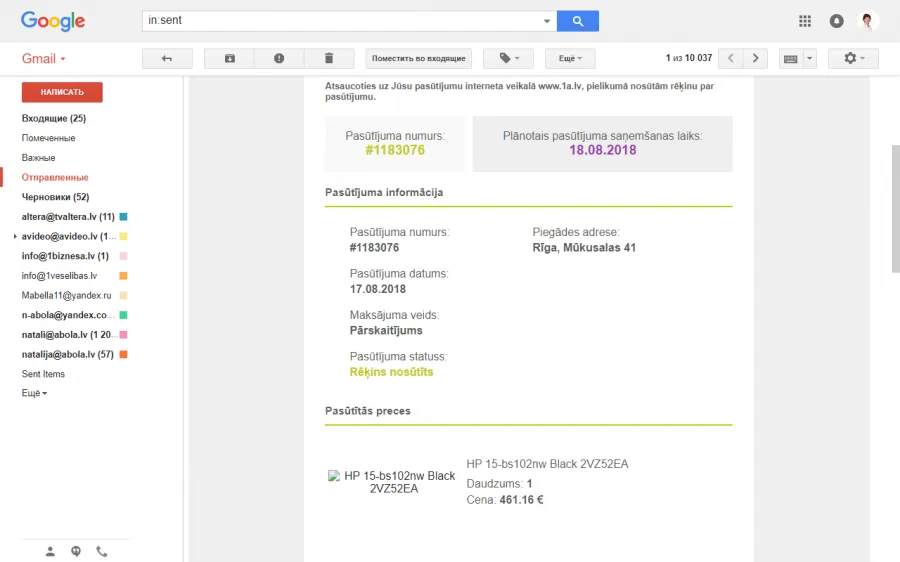Viewport: 900px width, 562px height.
Task: Open natalija@abola.lv (57) label
Action: (x=67, y=355)
